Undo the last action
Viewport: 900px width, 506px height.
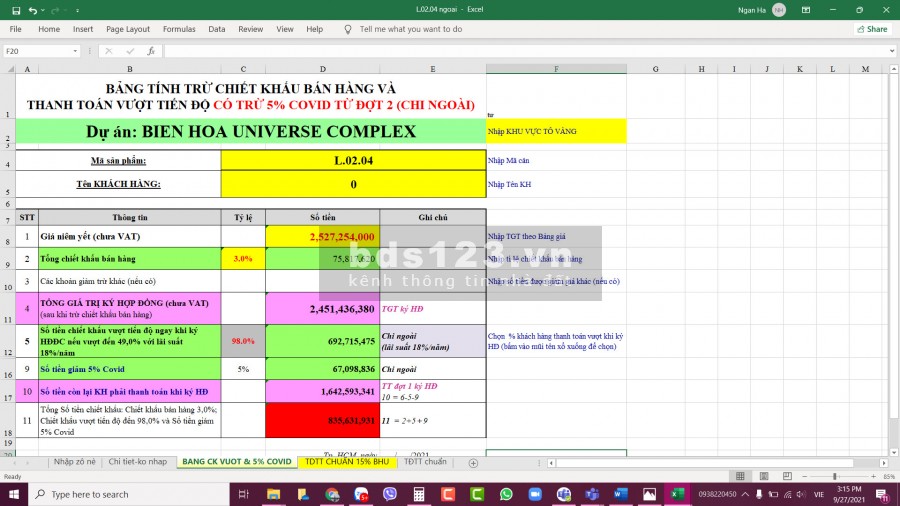click(x=33, y=10)
